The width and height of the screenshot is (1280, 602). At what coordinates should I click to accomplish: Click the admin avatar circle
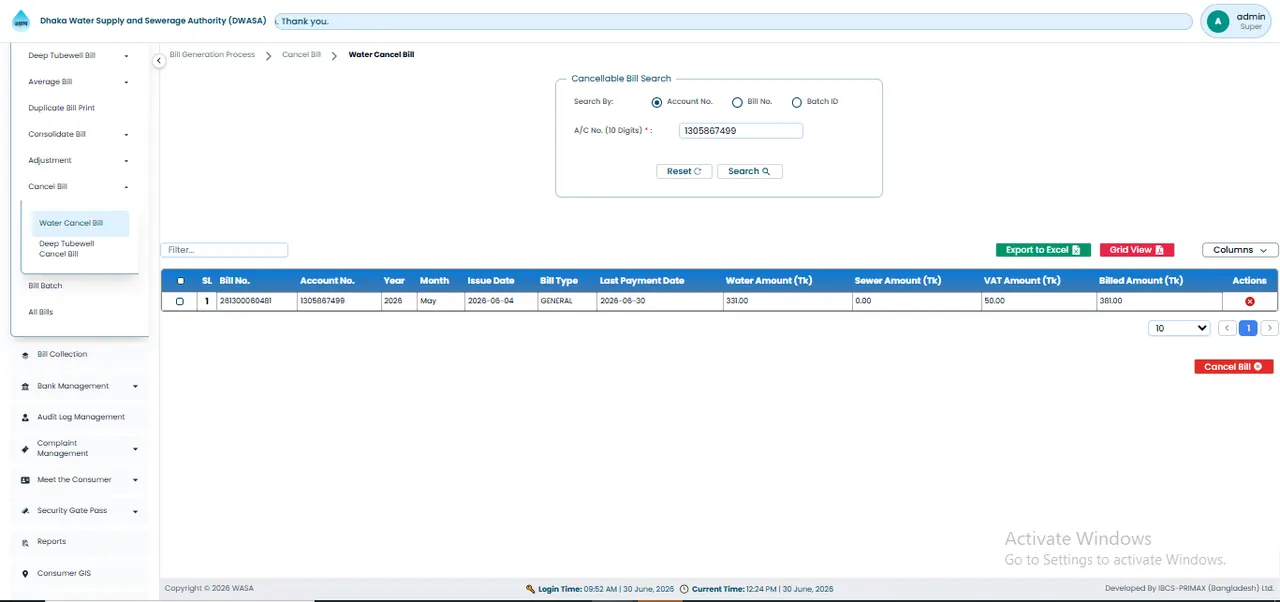1217,21
